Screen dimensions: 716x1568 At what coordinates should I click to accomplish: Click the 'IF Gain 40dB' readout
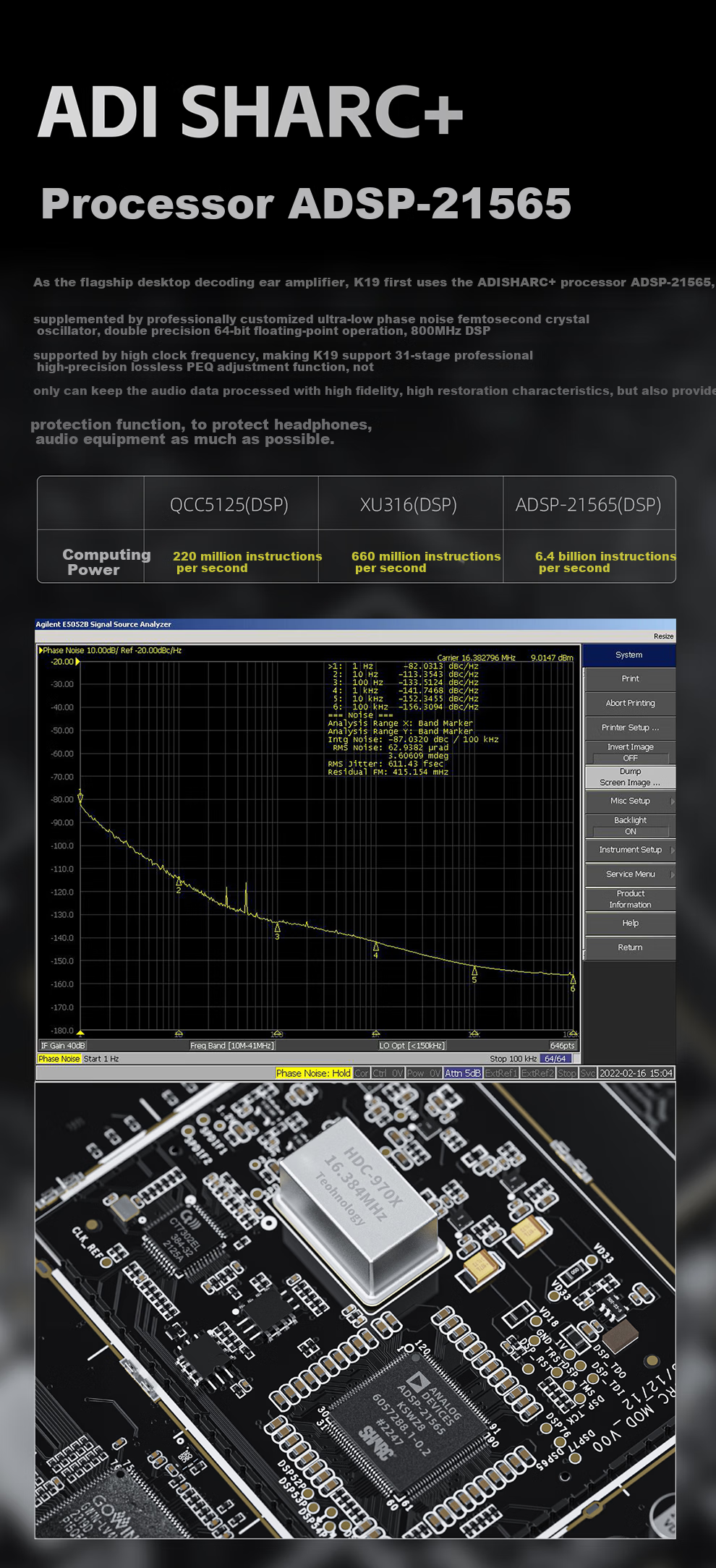click(63, 1046)
